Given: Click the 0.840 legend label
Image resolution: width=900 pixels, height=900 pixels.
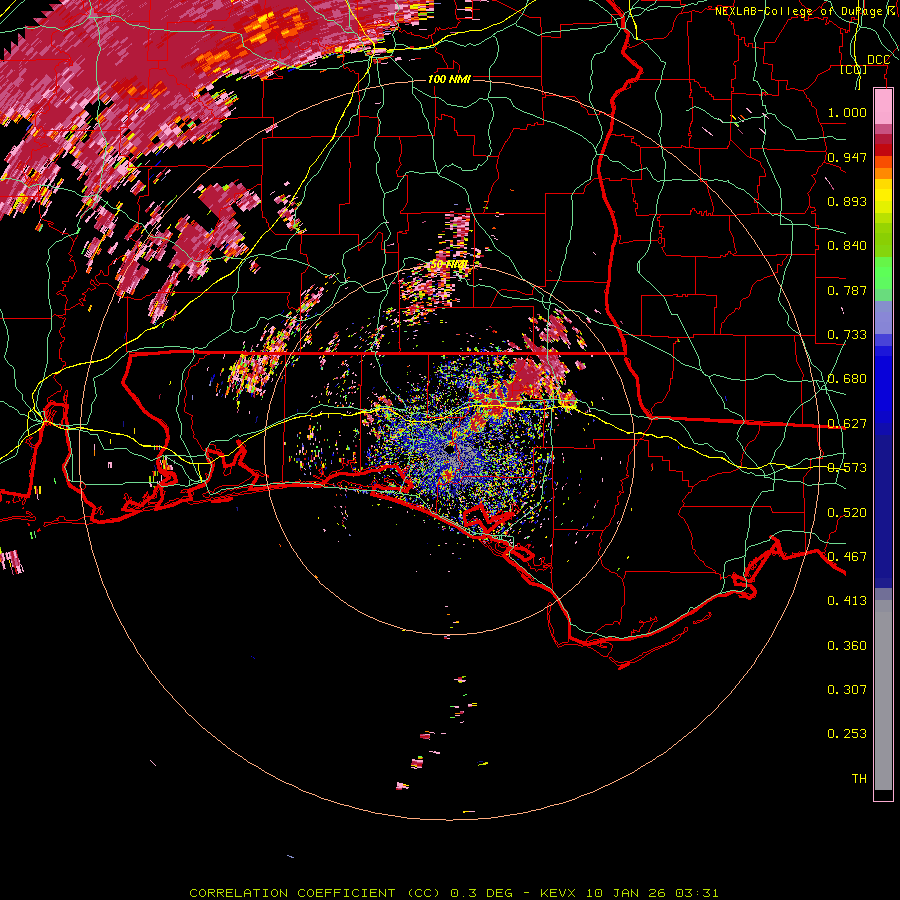Looking at the screenshot, I should click(847, 246).
